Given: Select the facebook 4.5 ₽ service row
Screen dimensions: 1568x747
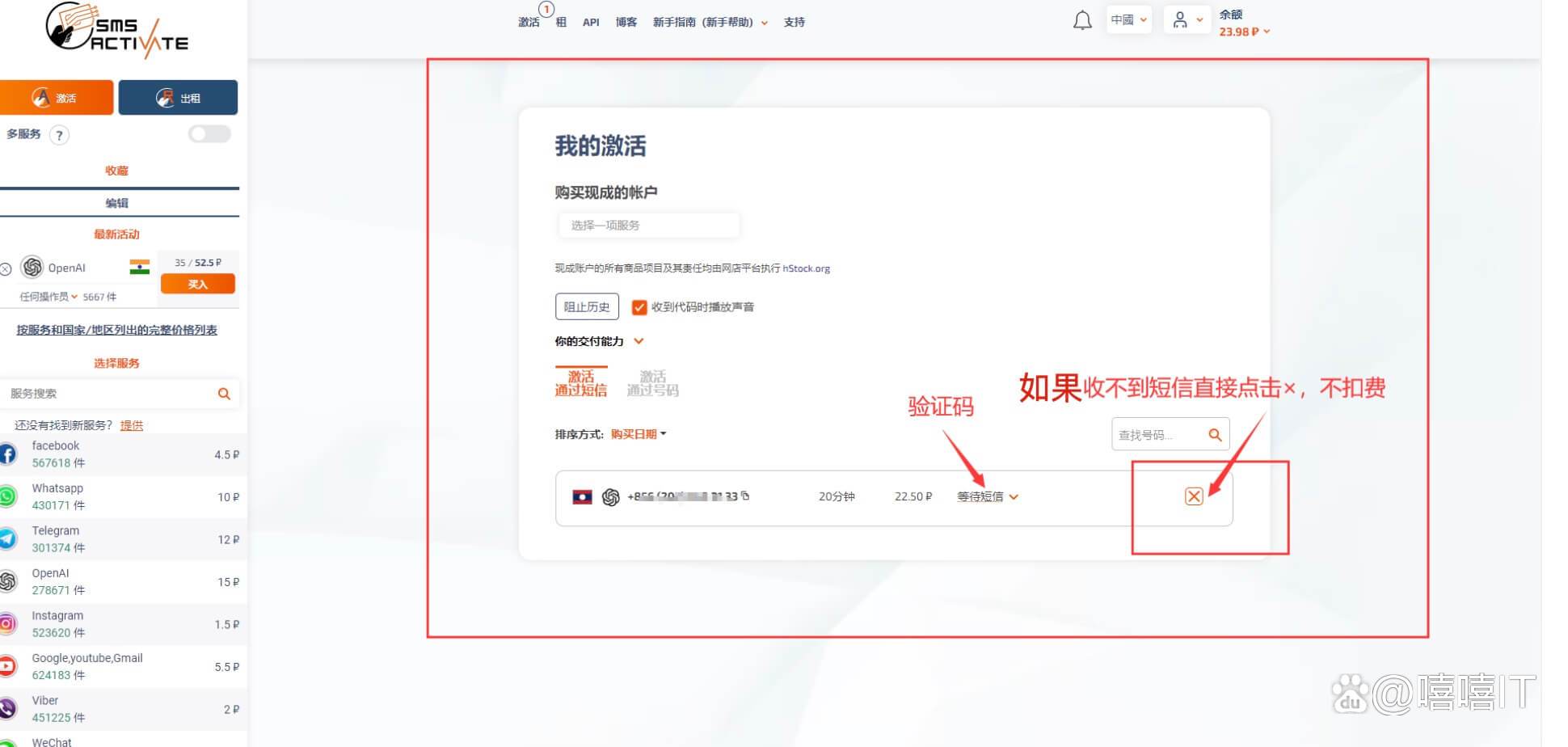Looking at the screenshot, I should click(x=123, y=454).
